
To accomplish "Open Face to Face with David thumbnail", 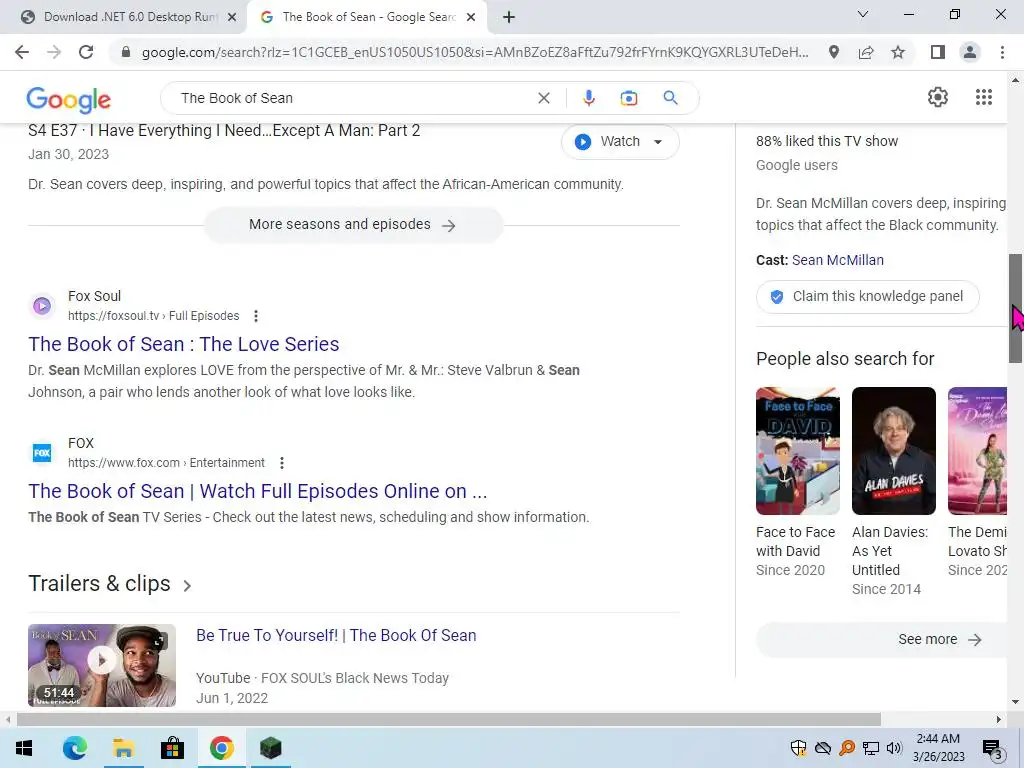I will click(x=797, y=451).
